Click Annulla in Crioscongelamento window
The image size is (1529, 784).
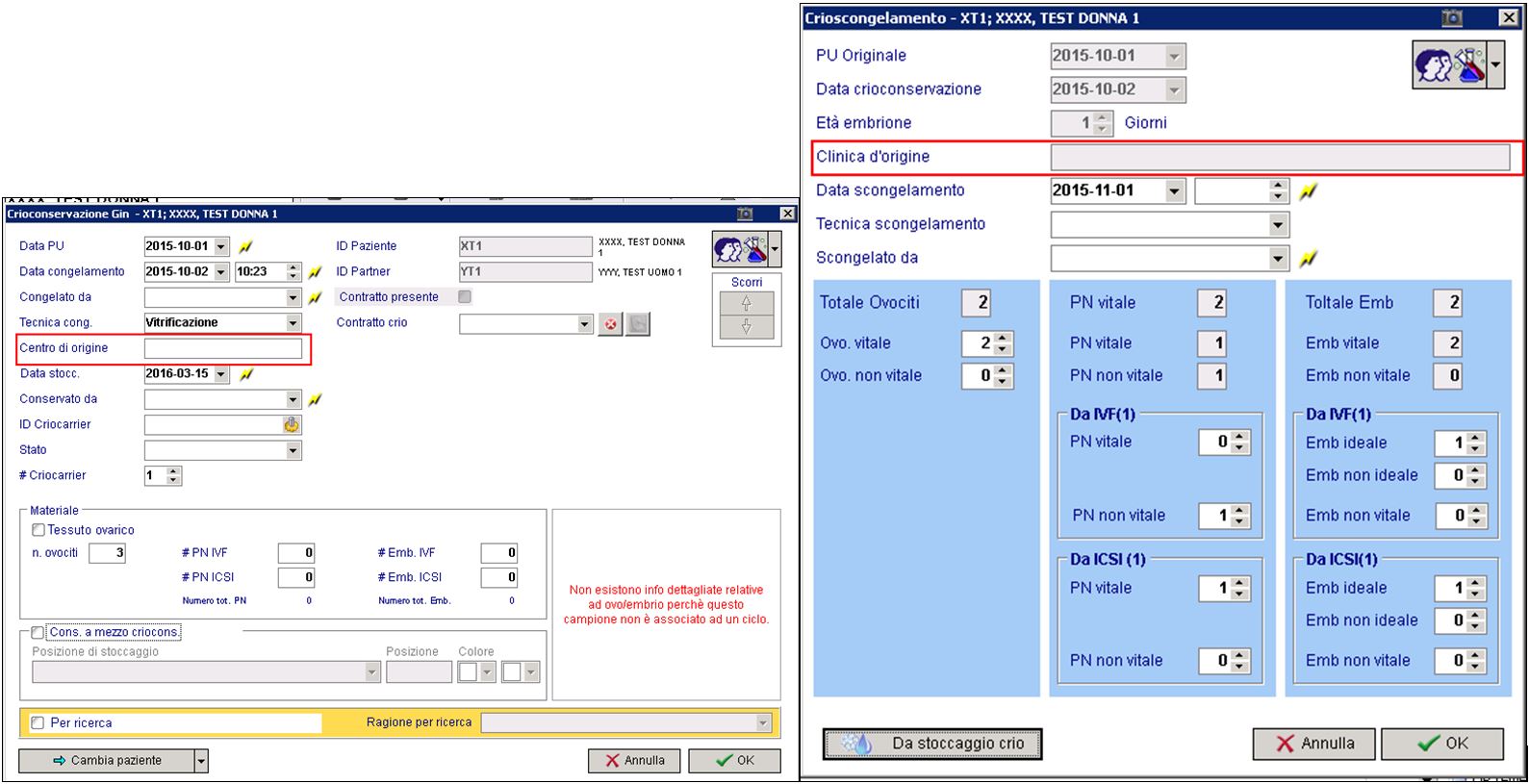pos(1314,744)
